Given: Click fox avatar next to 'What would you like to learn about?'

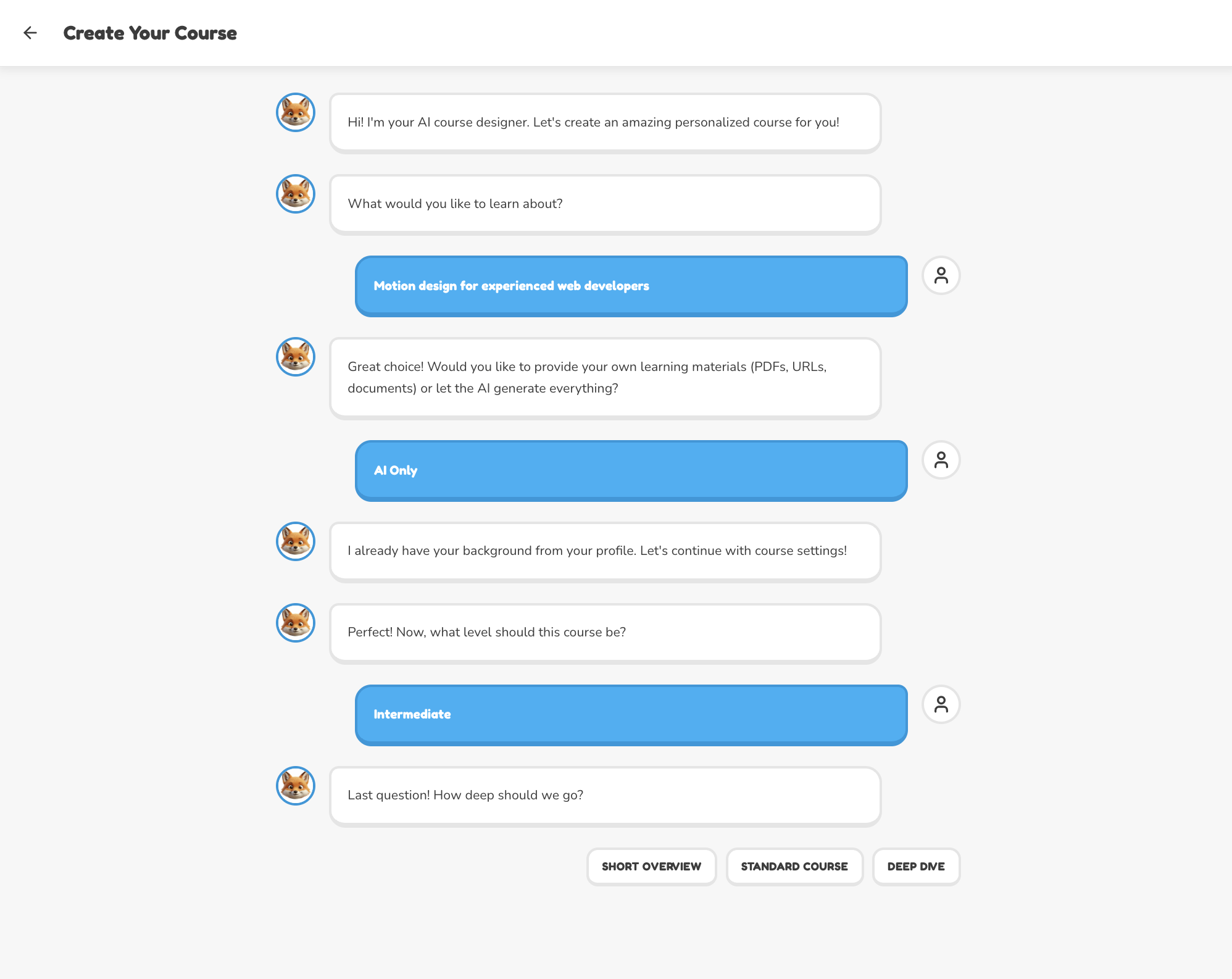Looking at the screenshot, I should tap(296, 194).
